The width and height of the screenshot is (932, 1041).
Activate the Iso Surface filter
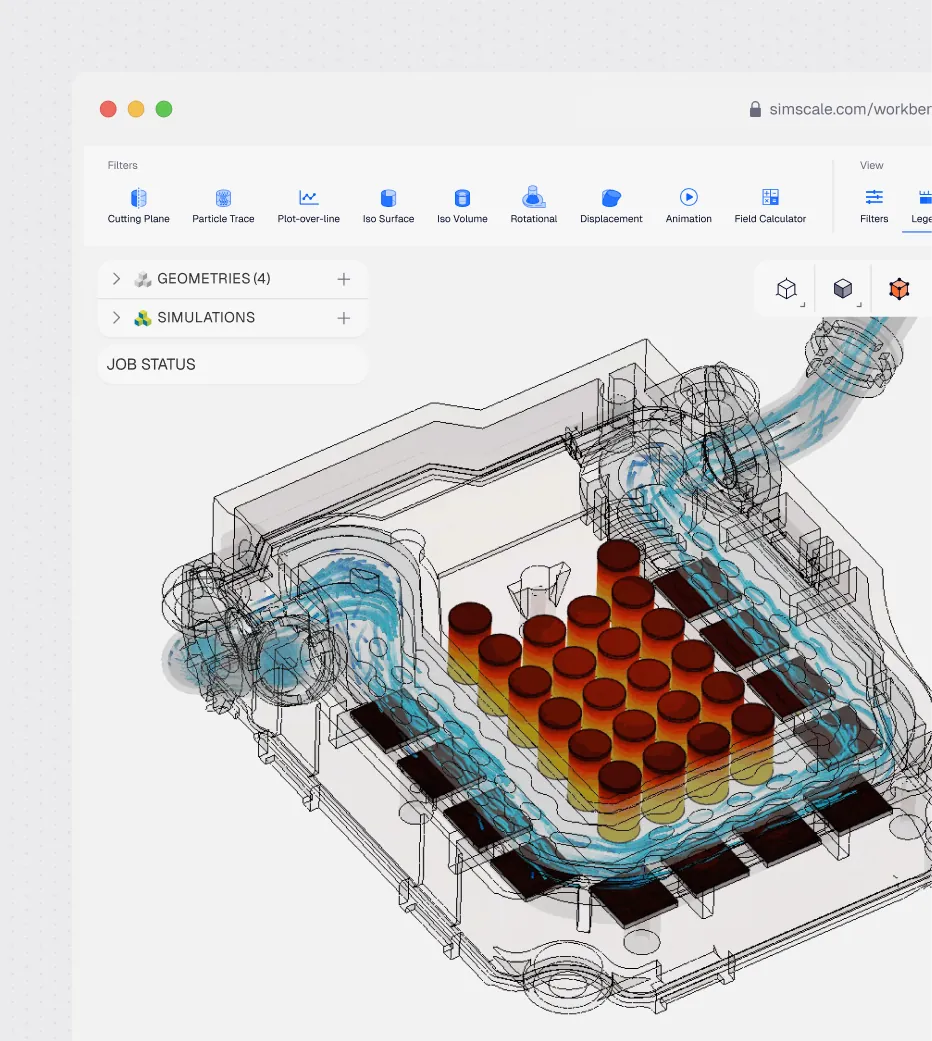pos(388,206)
